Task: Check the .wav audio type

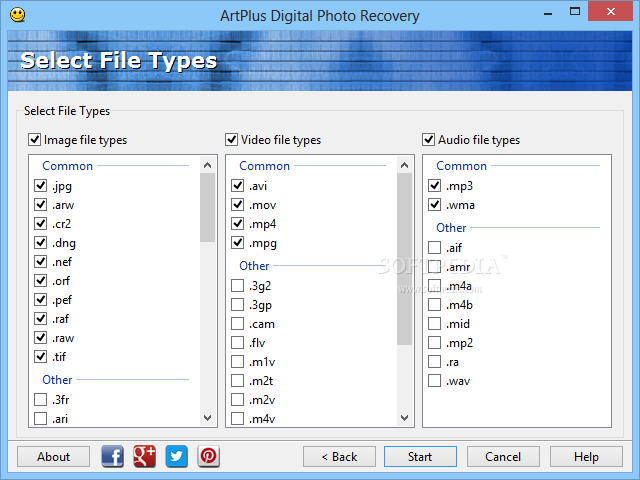Action: click(x=435, y=380)
